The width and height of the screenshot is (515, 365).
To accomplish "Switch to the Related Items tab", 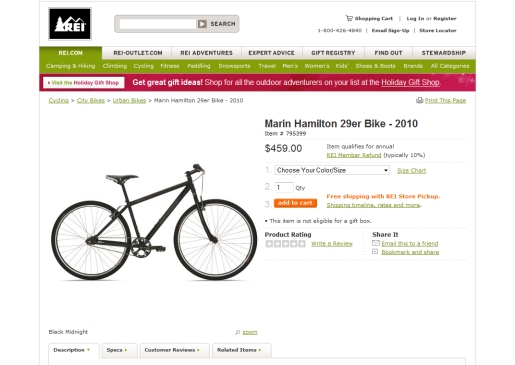I will click(242, 350).
